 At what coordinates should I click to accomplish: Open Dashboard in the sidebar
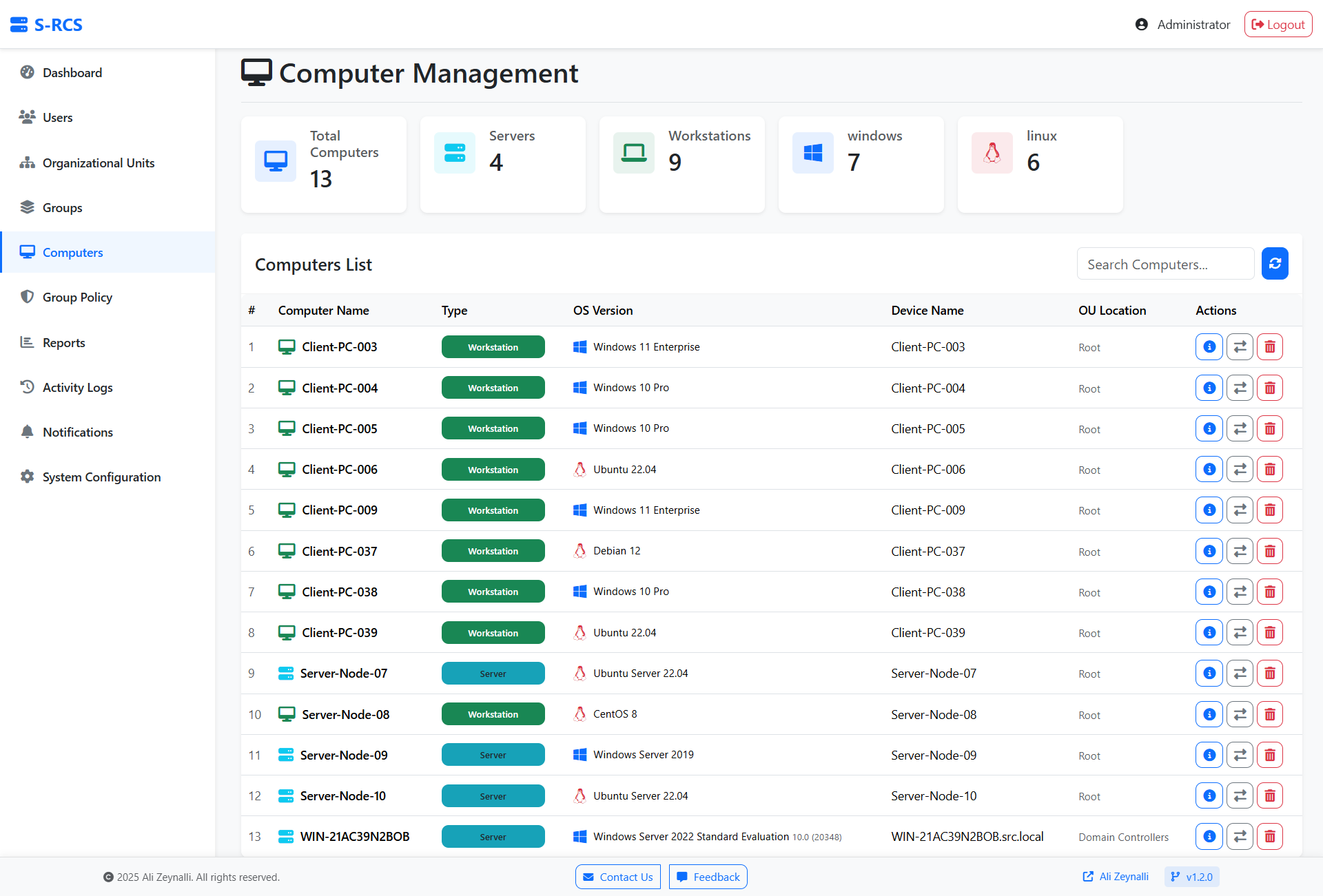(x=72, y=73)
